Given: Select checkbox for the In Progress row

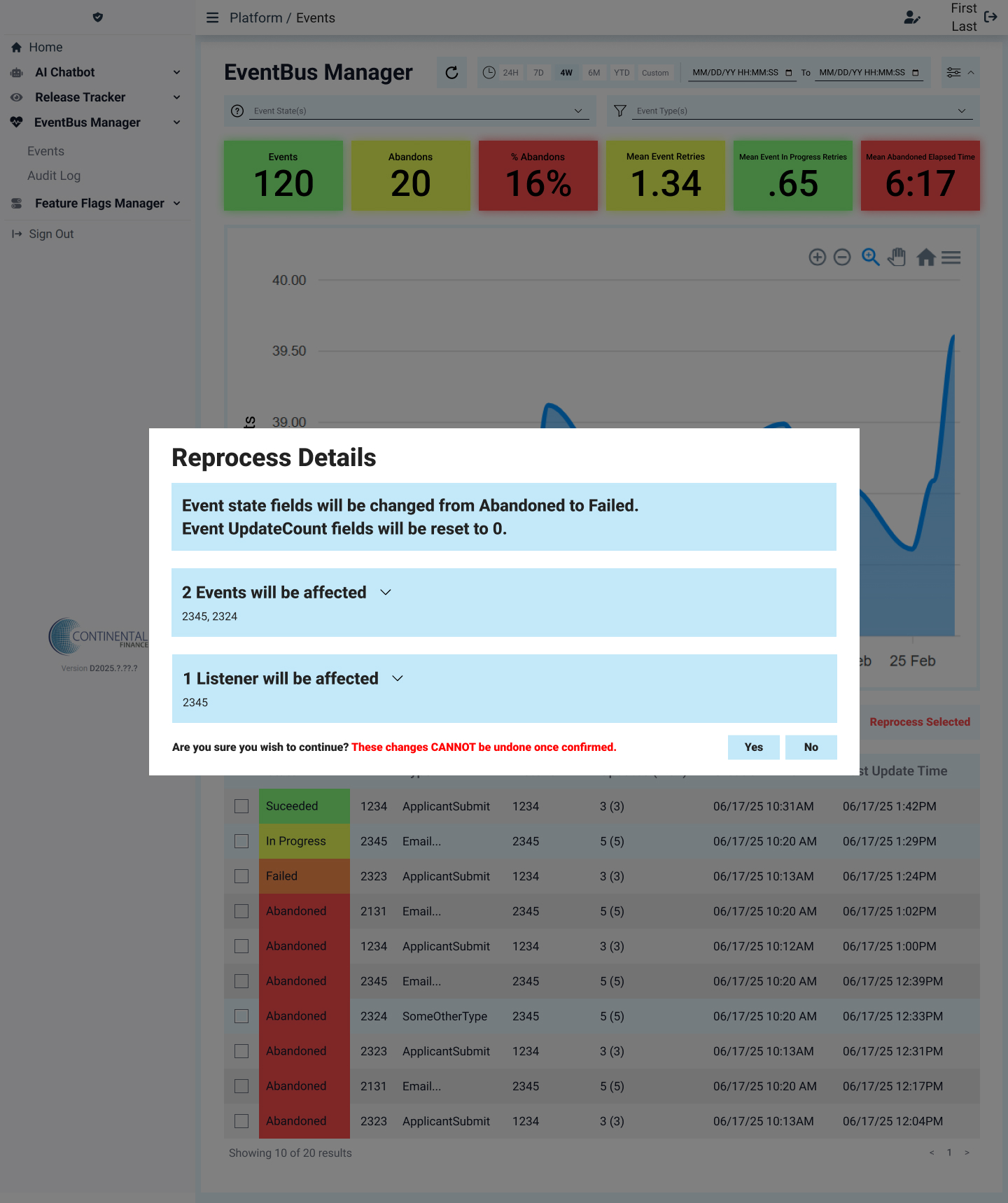Looking at the screenshot, I should click(x=241, y=841).
